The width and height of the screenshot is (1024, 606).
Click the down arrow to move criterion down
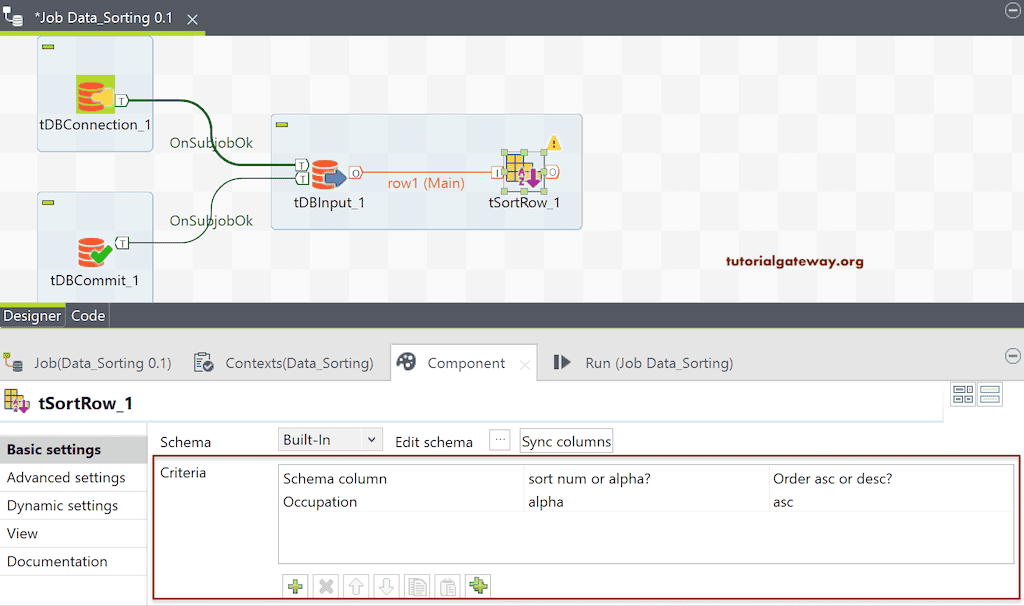pos(386,586)
